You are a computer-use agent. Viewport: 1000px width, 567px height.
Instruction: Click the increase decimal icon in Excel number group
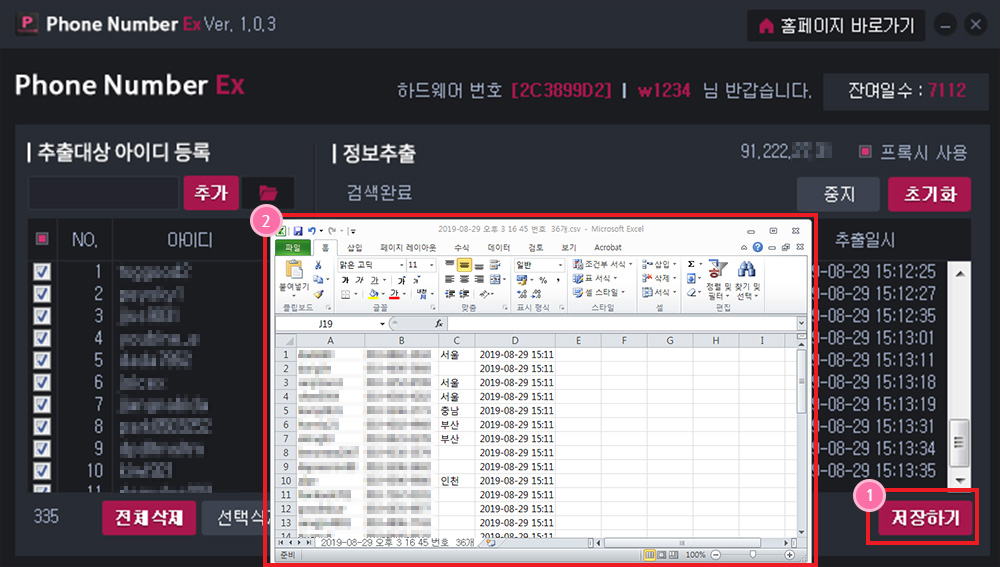click(522, 293)
